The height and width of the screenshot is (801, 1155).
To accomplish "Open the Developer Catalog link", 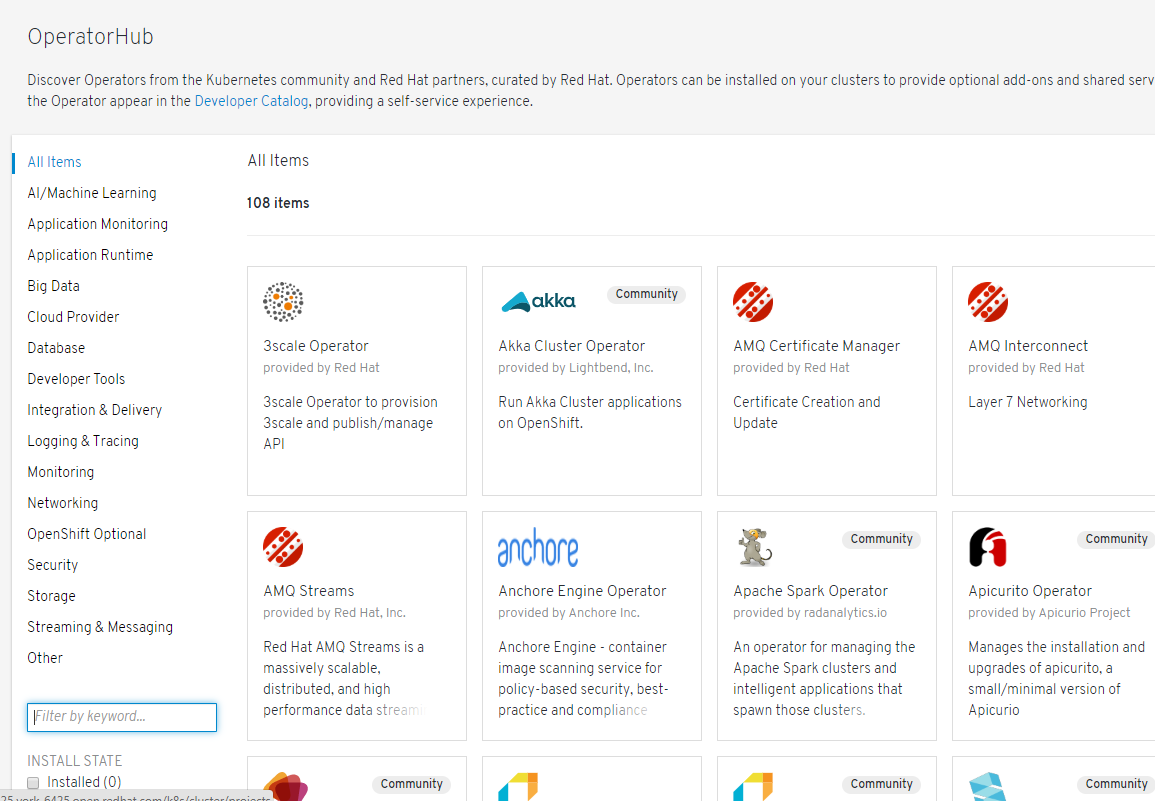I will [251, 101].
